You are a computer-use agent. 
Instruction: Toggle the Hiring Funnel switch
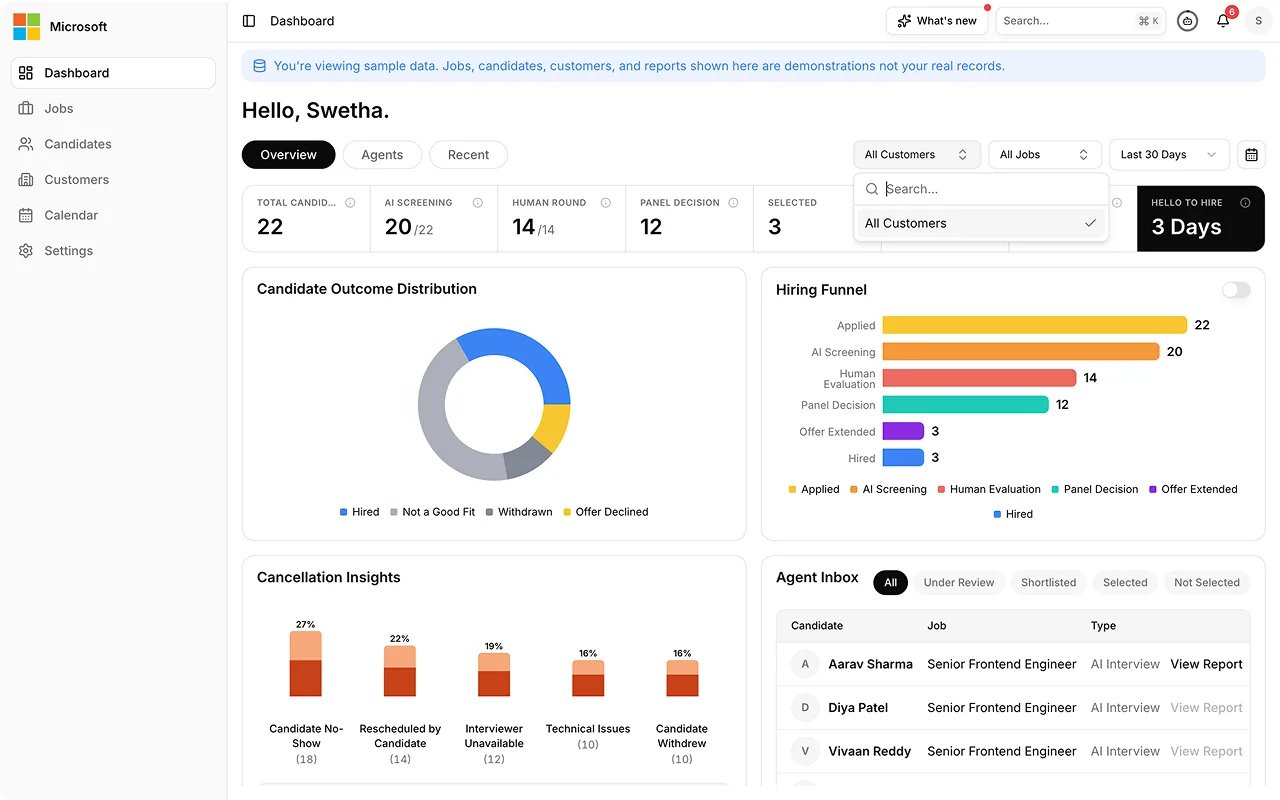point(1236,290)
